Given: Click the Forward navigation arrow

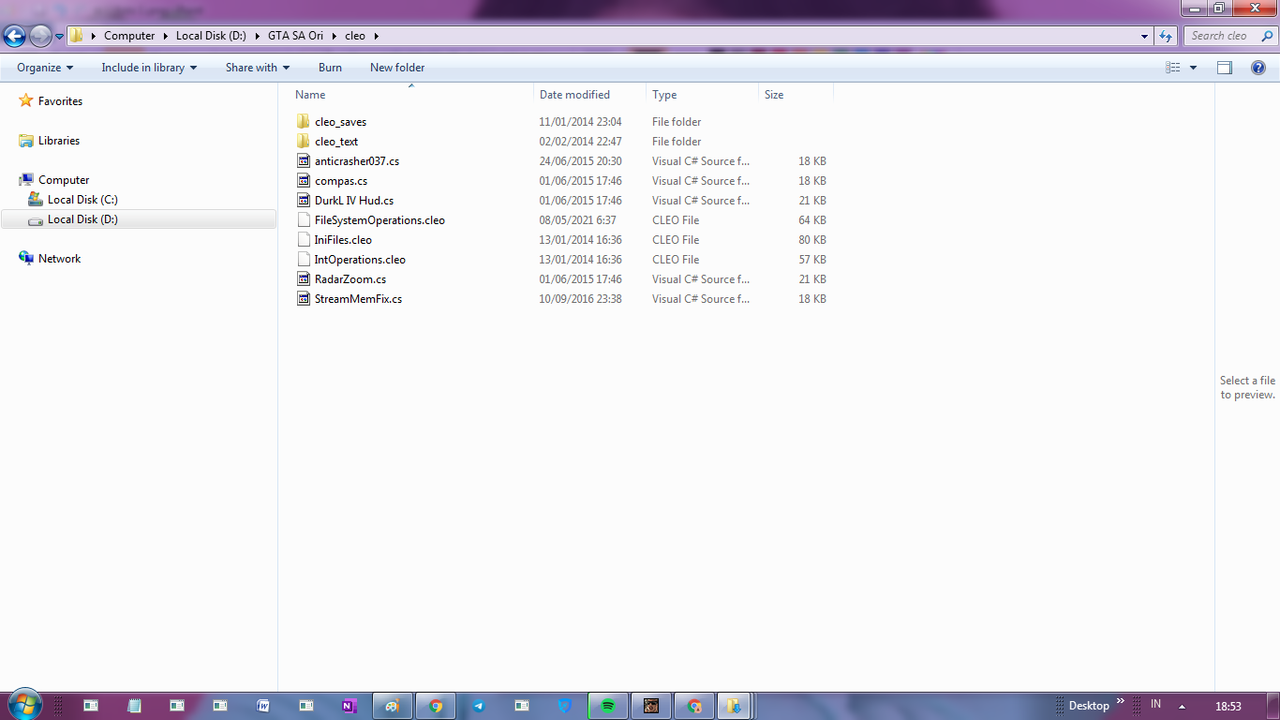Looking at the screenshot, I should (40, 36).
